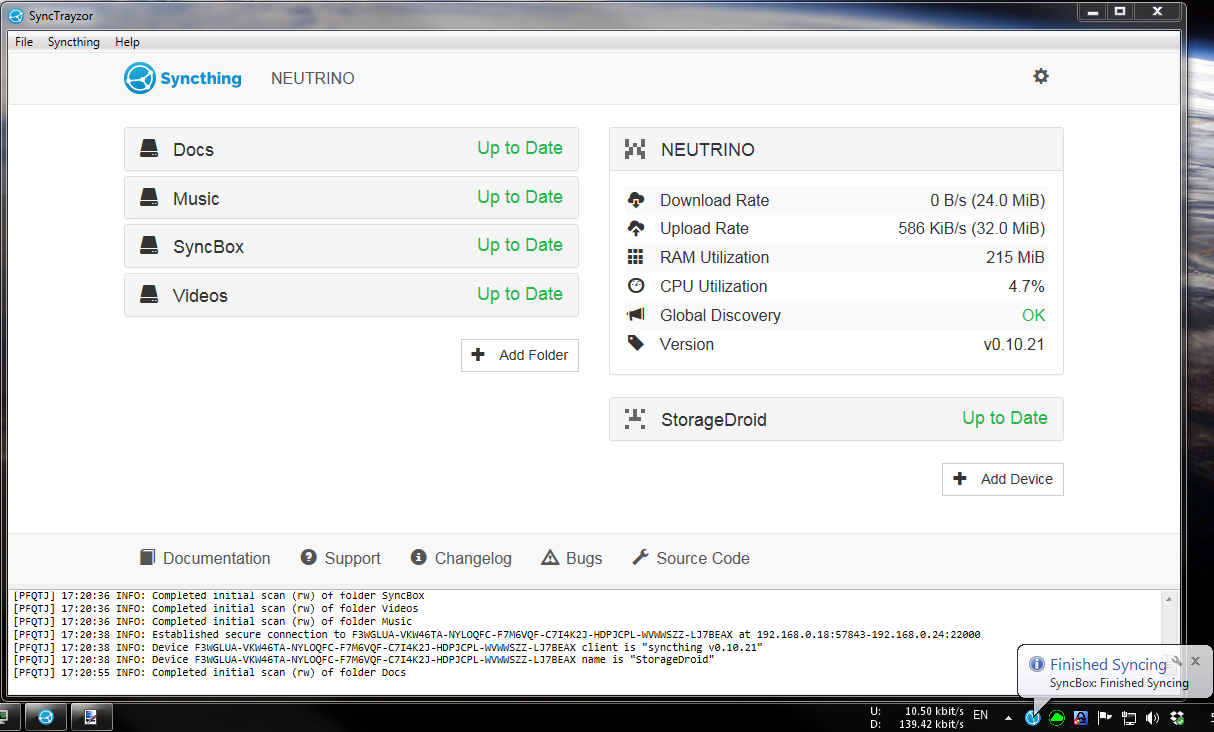Open the Source Code link
Viewport: 1214px width, 732px height.
point(691,558)
